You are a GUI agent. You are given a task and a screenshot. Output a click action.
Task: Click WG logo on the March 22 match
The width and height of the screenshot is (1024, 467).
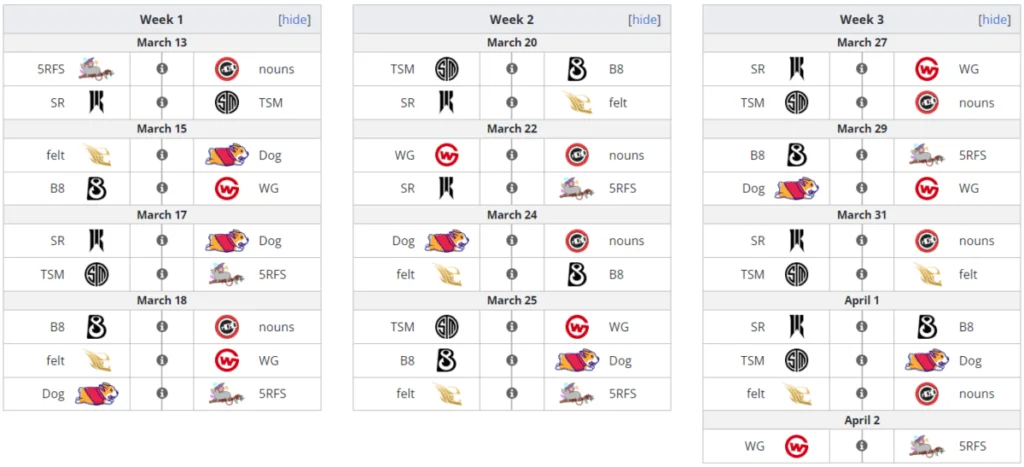click(447, 155)
